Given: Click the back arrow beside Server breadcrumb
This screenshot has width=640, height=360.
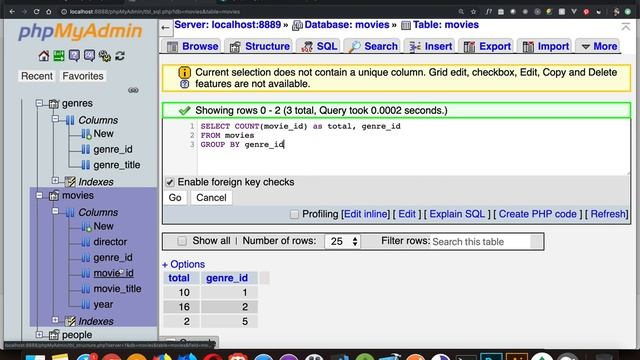Looking at the screenshot, I should 165,27.
